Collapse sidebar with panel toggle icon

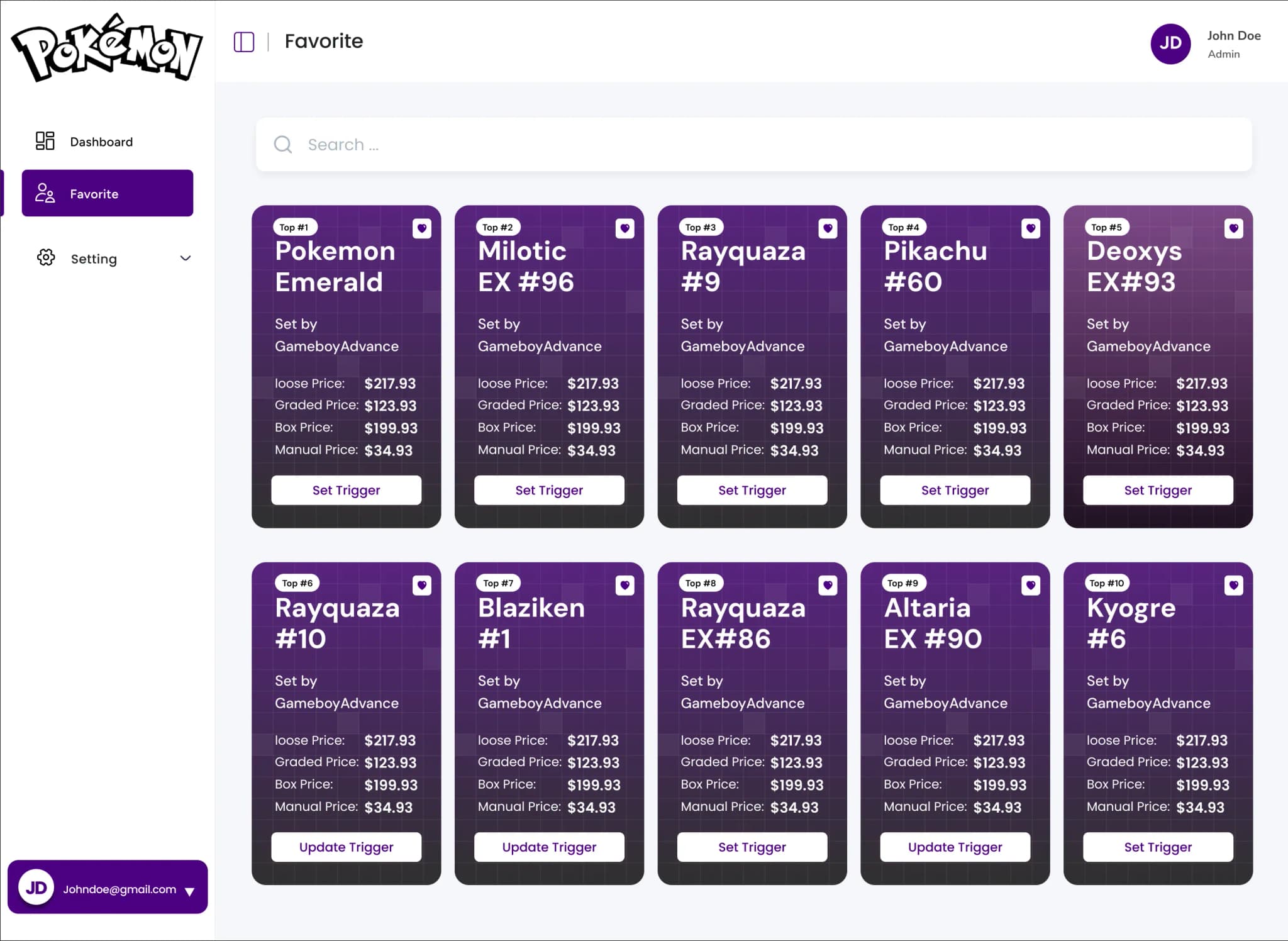tap(244, 42)
